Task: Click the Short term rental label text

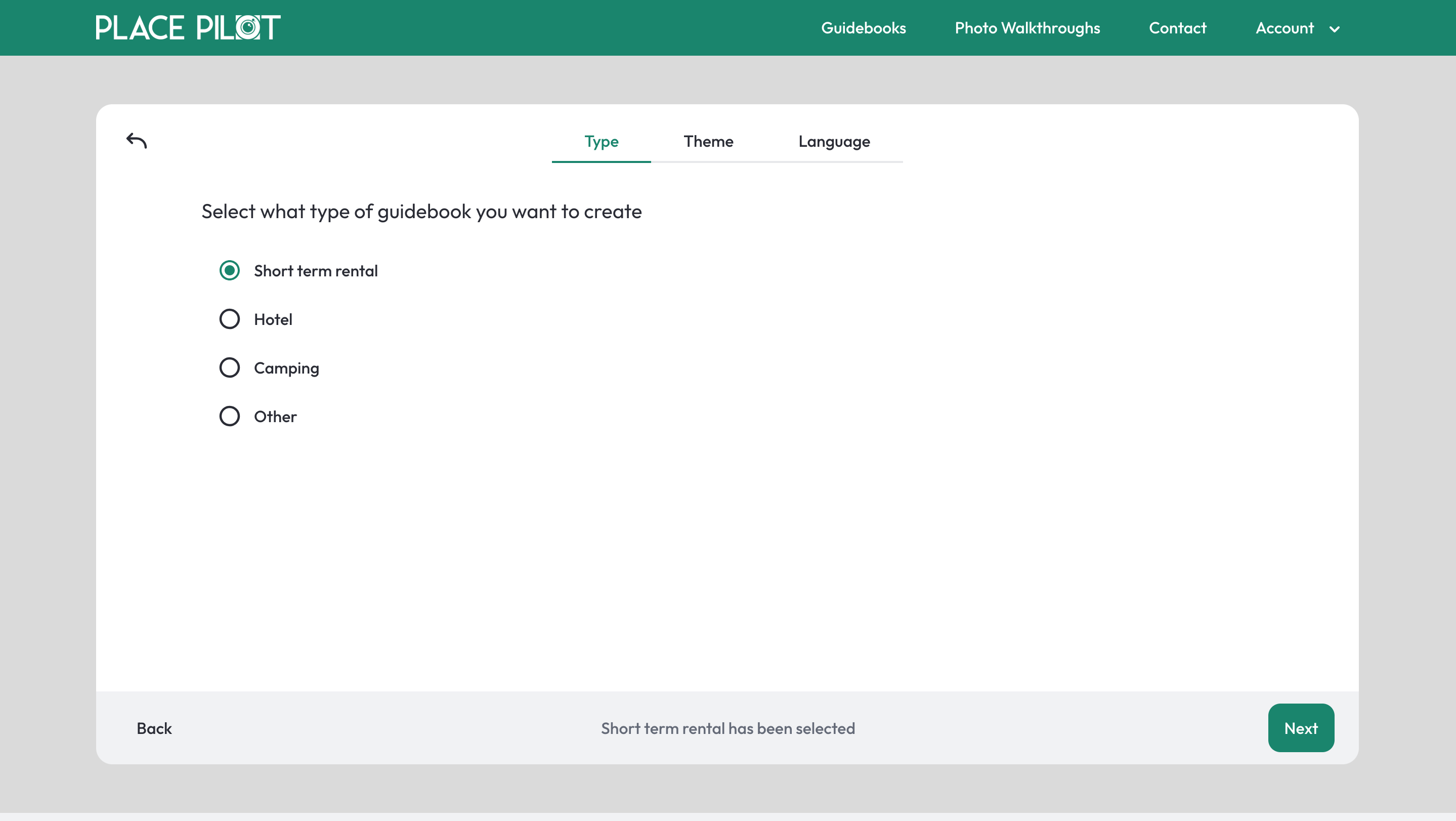Action: click(315, 270)
